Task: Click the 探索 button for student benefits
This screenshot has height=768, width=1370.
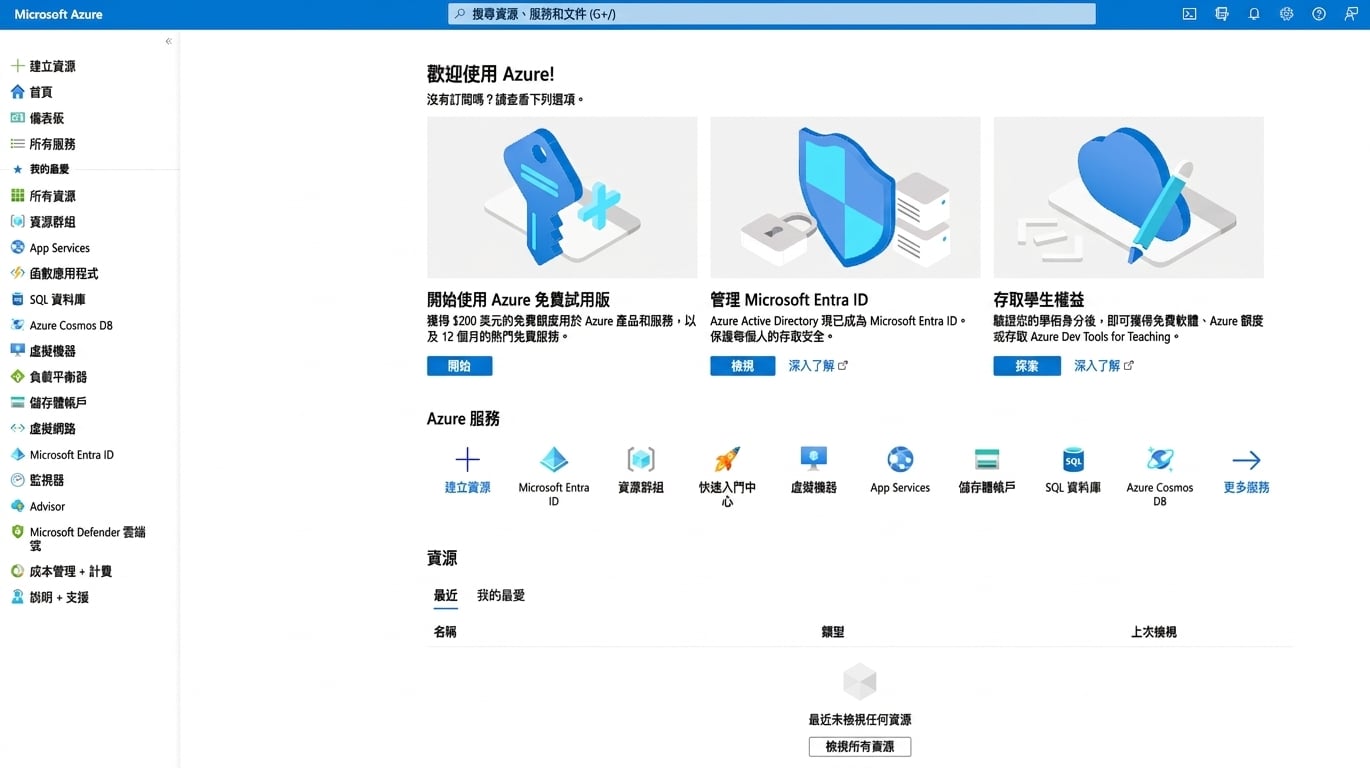Action: (x=1026, y=366)
